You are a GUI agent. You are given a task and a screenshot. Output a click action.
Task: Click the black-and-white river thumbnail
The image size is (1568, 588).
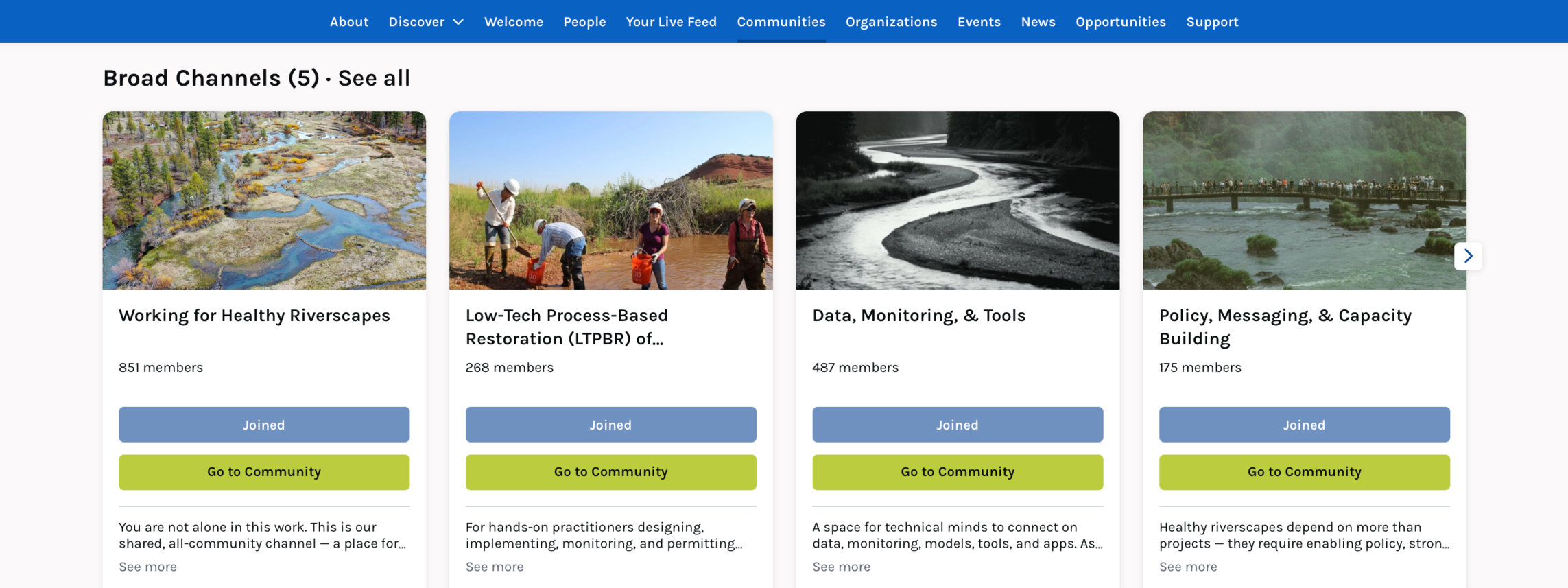958,200
